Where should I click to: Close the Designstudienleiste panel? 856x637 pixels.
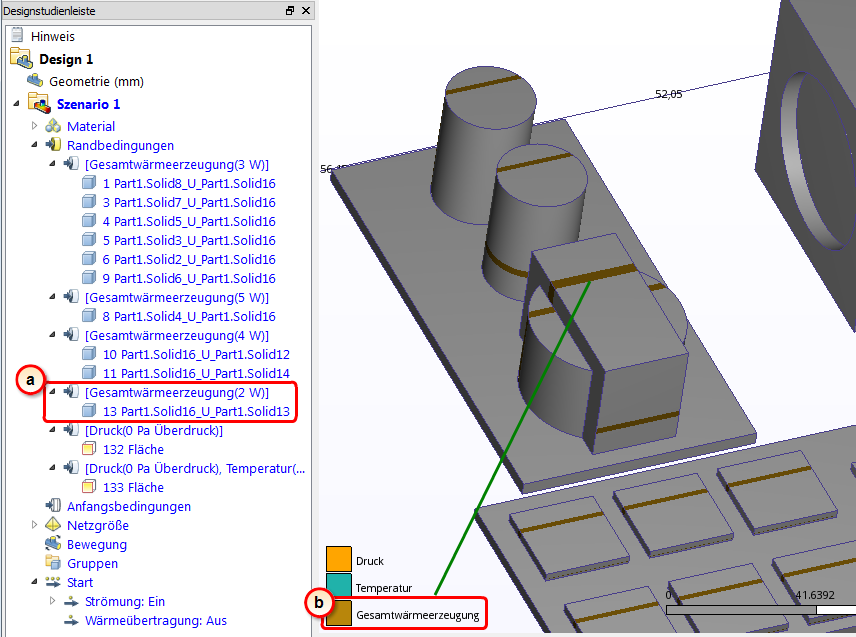point(306,10)
